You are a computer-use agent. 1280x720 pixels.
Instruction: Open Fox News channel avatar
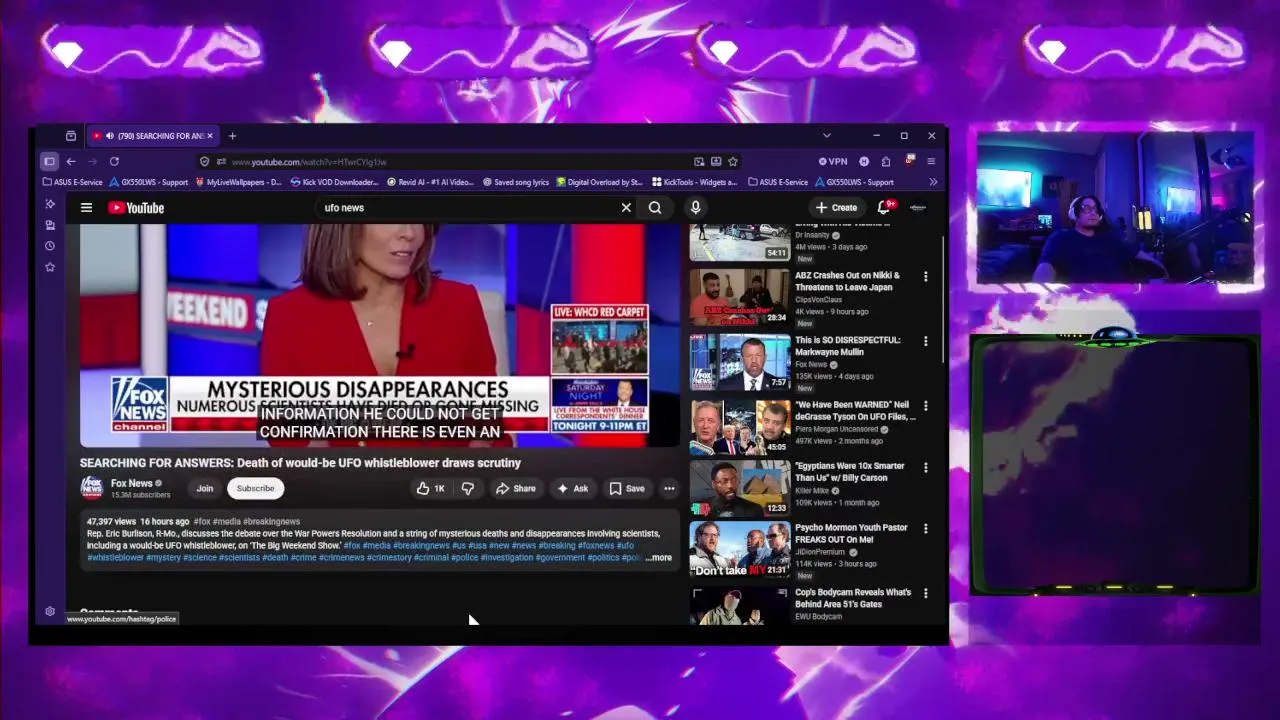[x=91, y=488]
